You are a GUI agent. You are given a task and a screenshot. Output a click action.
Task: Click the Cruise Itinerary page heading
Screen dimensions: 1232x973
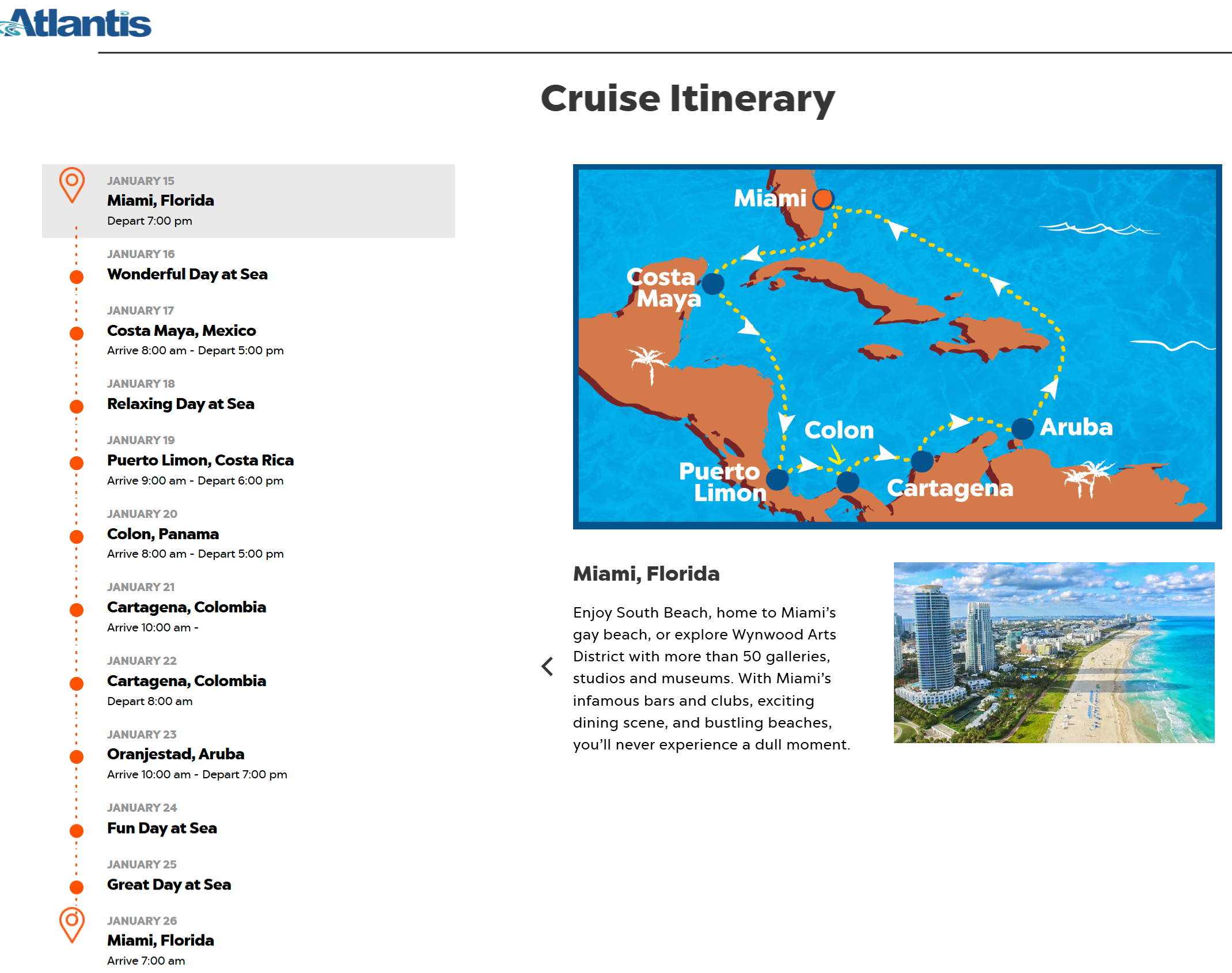pos(688,99)
